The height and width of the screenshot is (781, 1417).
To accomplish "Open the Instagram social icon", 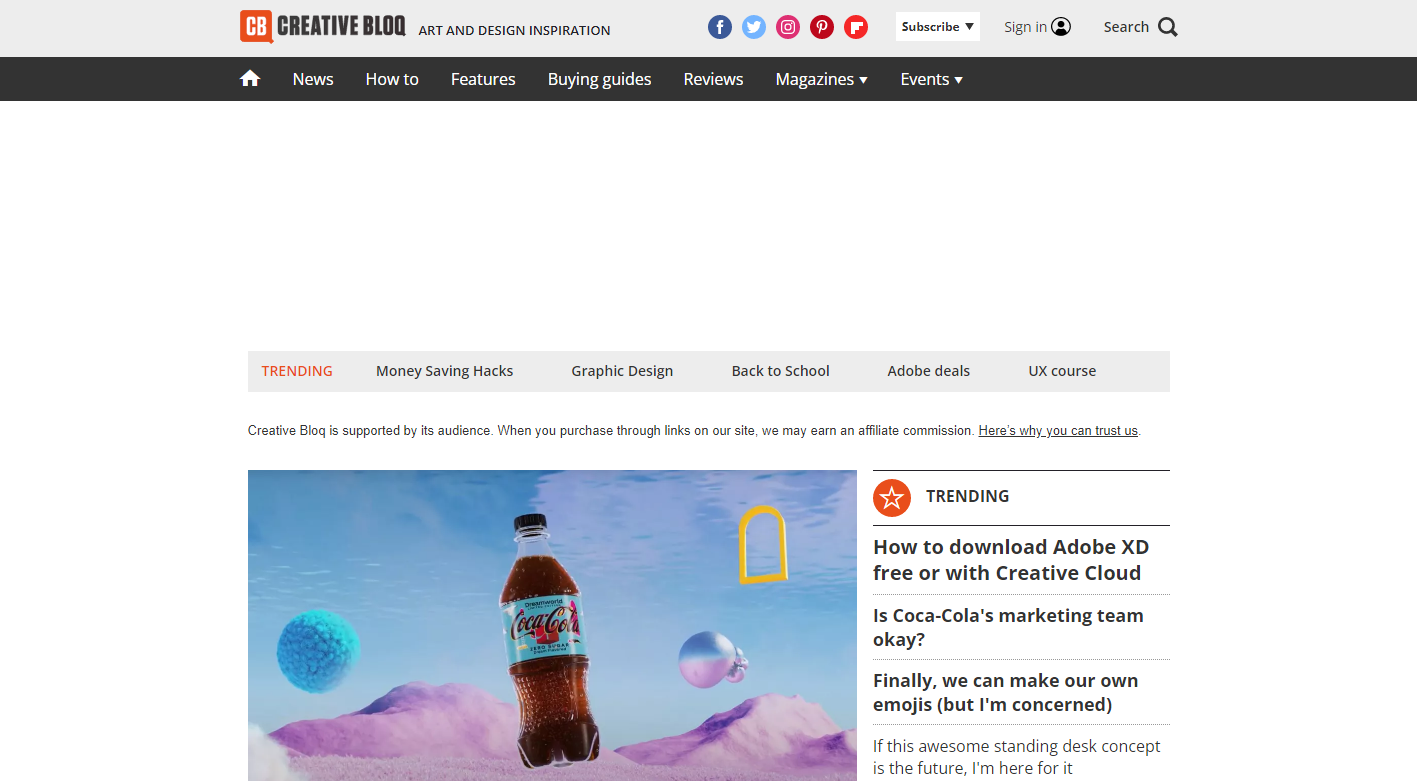I will click(x=788, y=27).
